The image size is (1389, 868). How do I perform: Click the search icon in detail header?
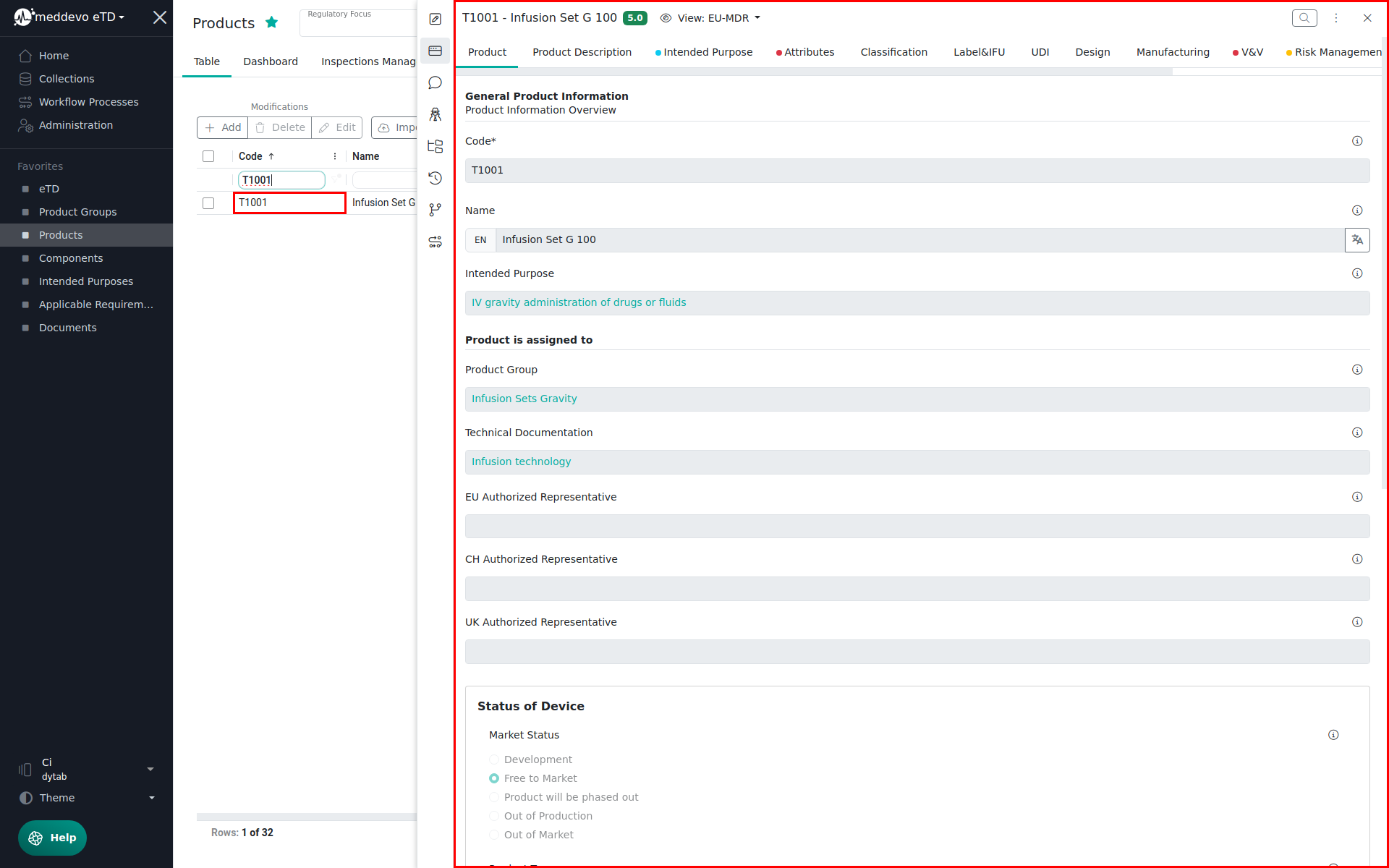tap(1304, 18)
